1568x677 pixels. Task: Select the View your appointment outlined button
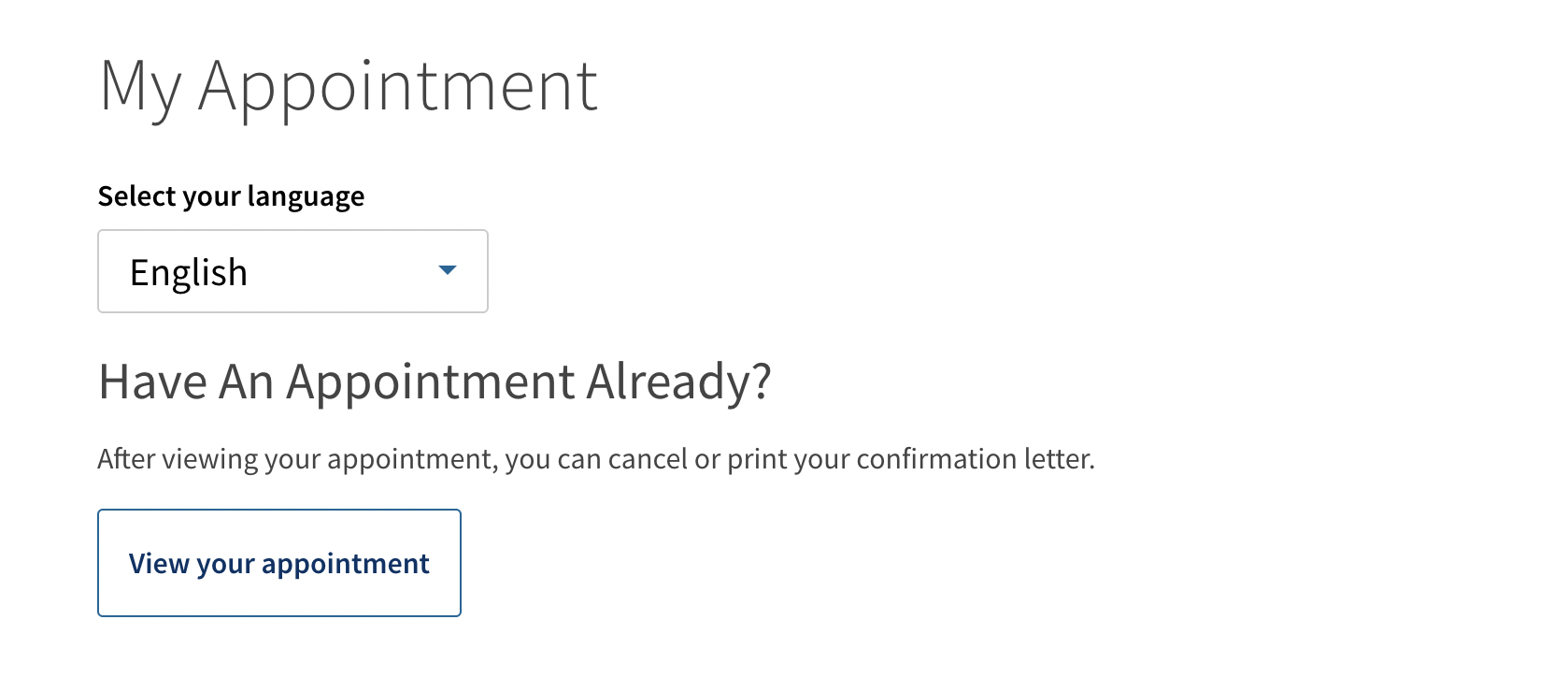click(279, 563)
